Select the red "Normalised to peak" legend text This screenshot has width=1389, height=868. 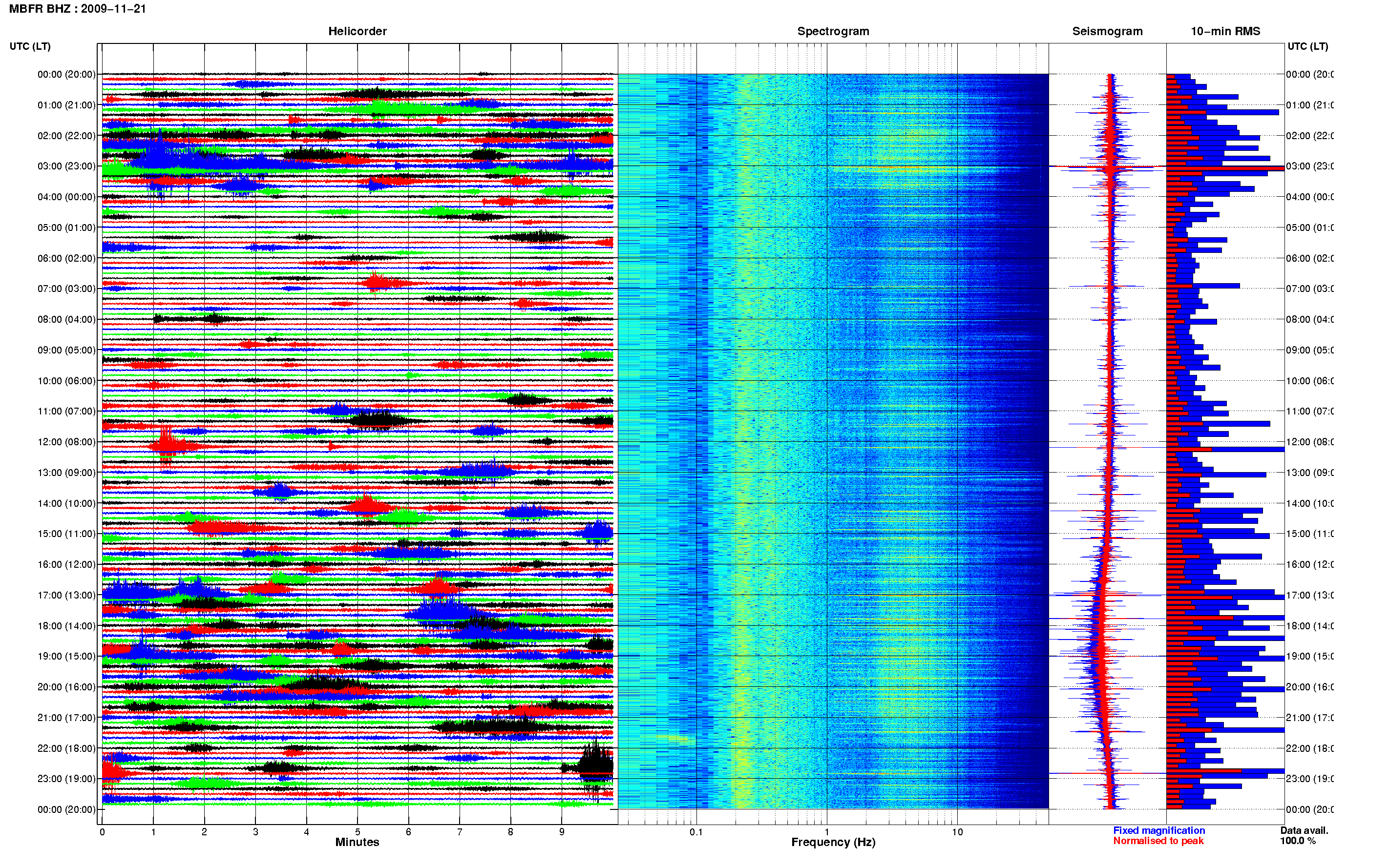click(x=1158, y=841)
